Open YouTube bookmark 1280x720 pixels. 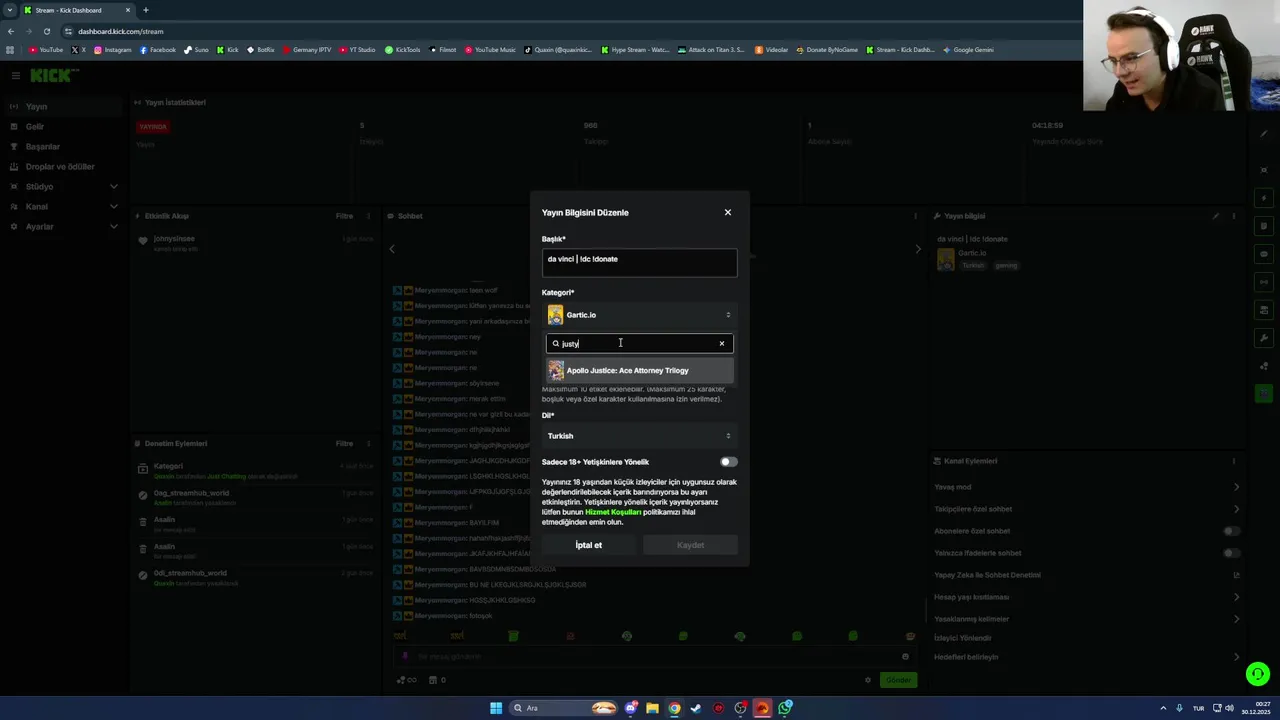point(46,49)
